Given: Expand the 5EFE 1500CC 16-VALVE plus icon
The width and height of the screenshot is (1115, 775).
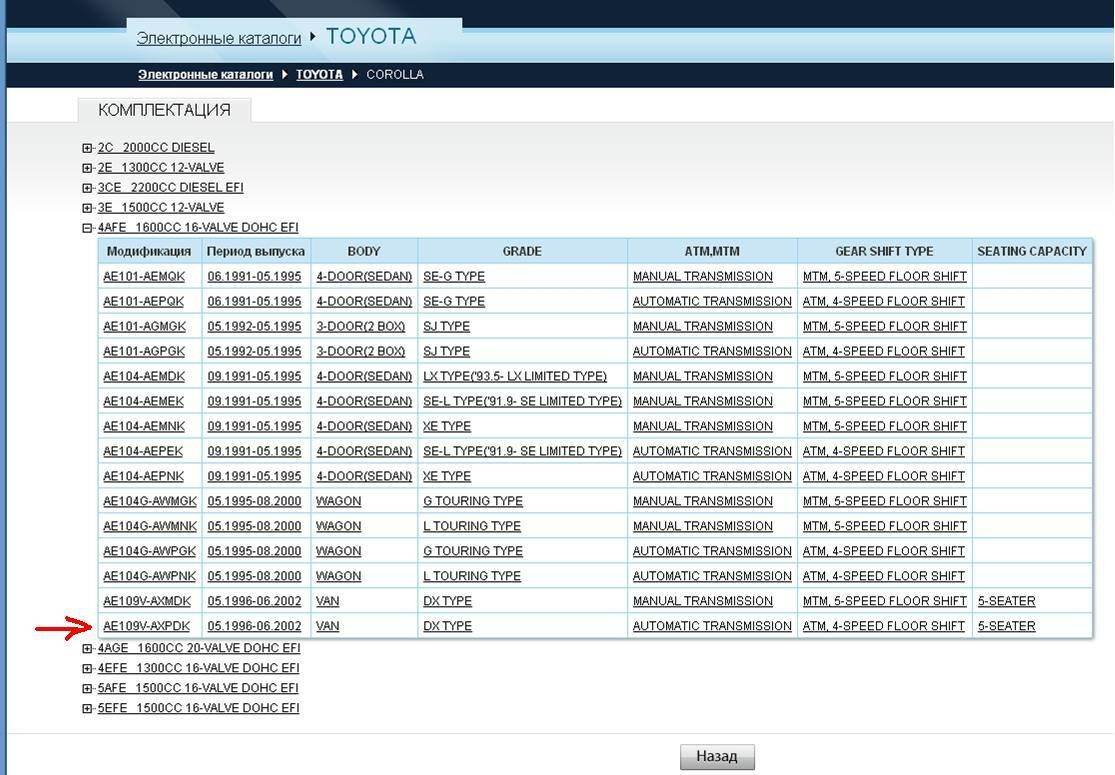Looking at the screenshot, I should 88,708.
